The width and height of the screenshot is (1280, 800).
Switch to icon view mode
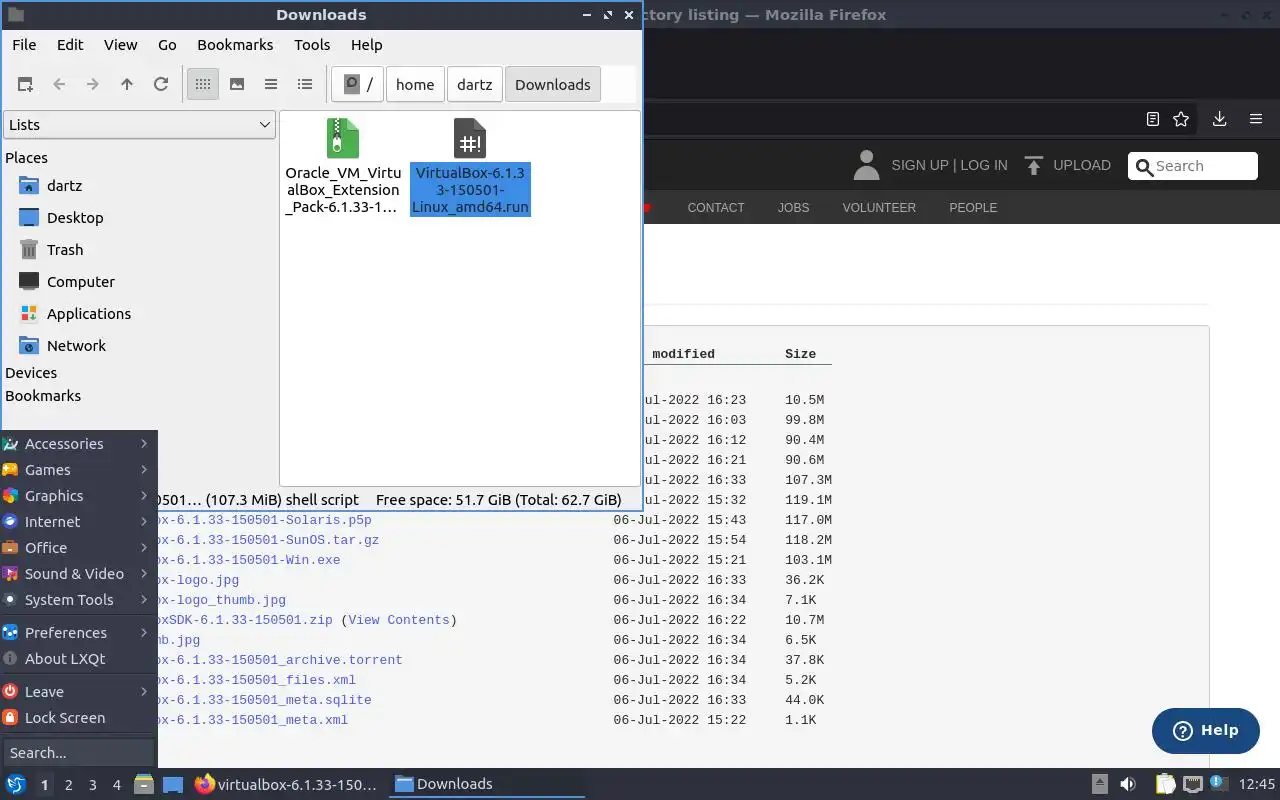(203, 85)
